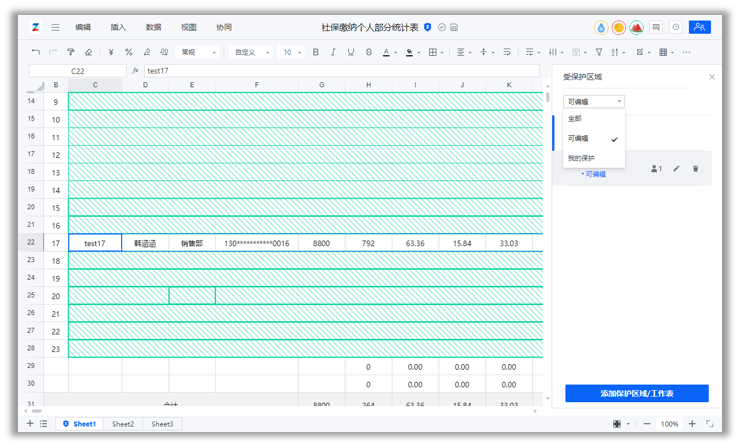Open the font size 10 dropdown
This screenshot has width=741, height=445.
tap(292, 52)
